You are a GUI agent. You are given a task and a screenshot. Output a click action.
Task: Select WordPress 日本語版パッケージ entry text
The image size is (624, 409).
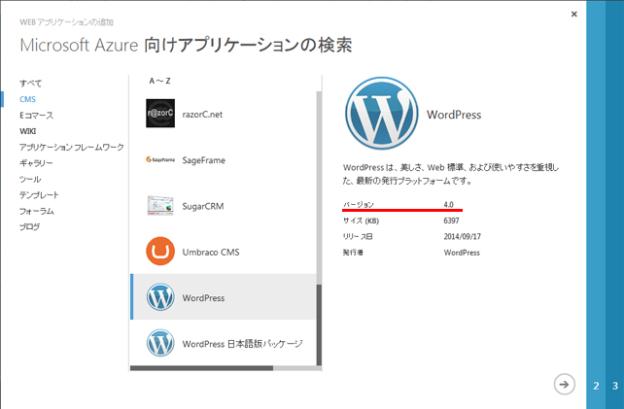(x=242, y=344)
